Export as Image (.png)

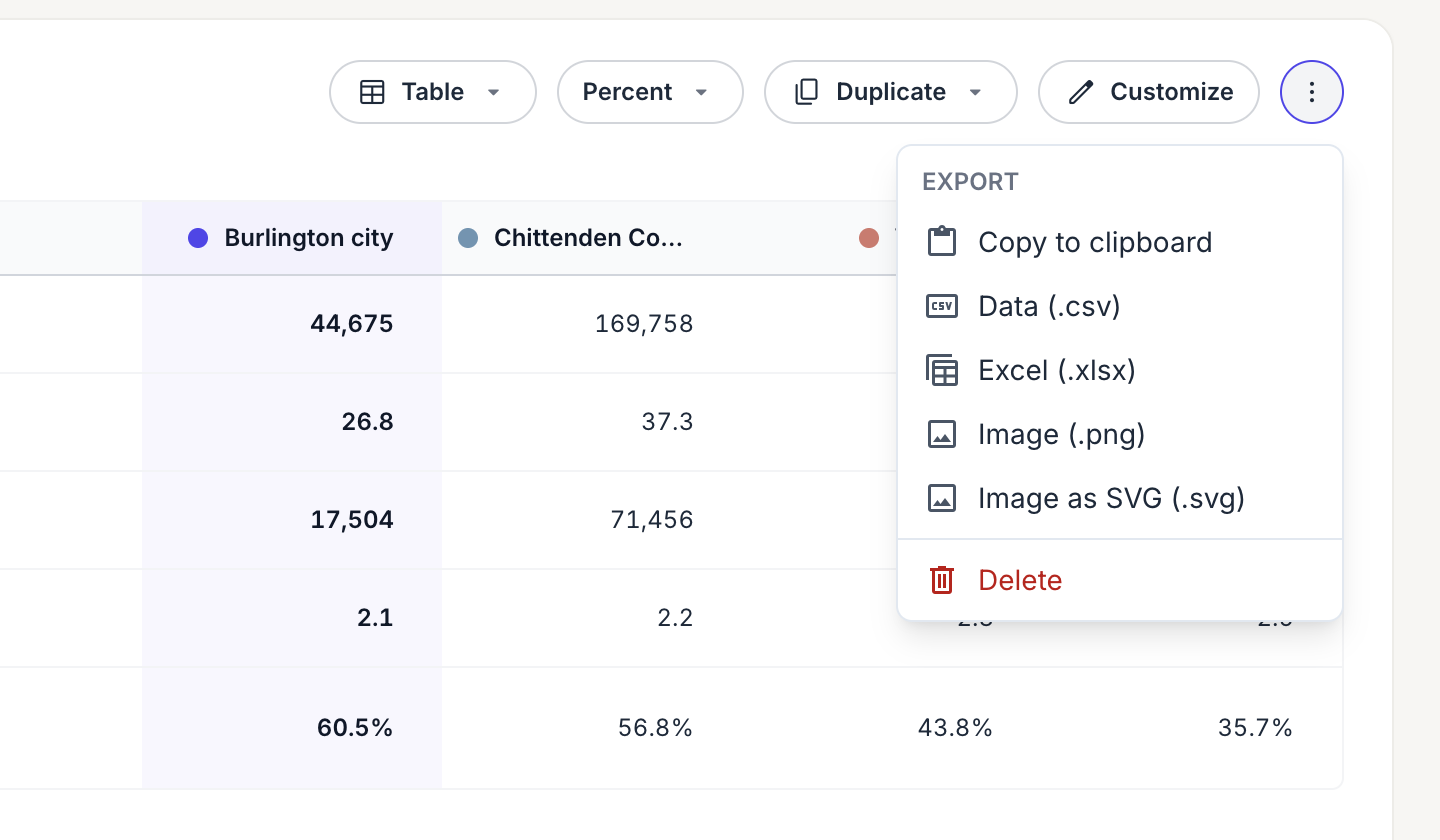(1120, 434)
